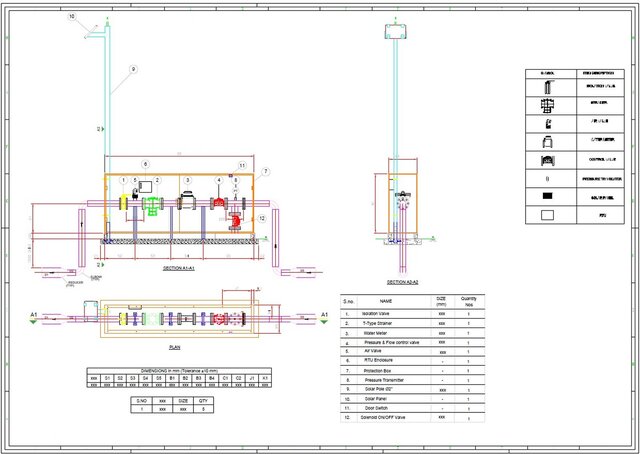Click the PLAN view title label

174,347
